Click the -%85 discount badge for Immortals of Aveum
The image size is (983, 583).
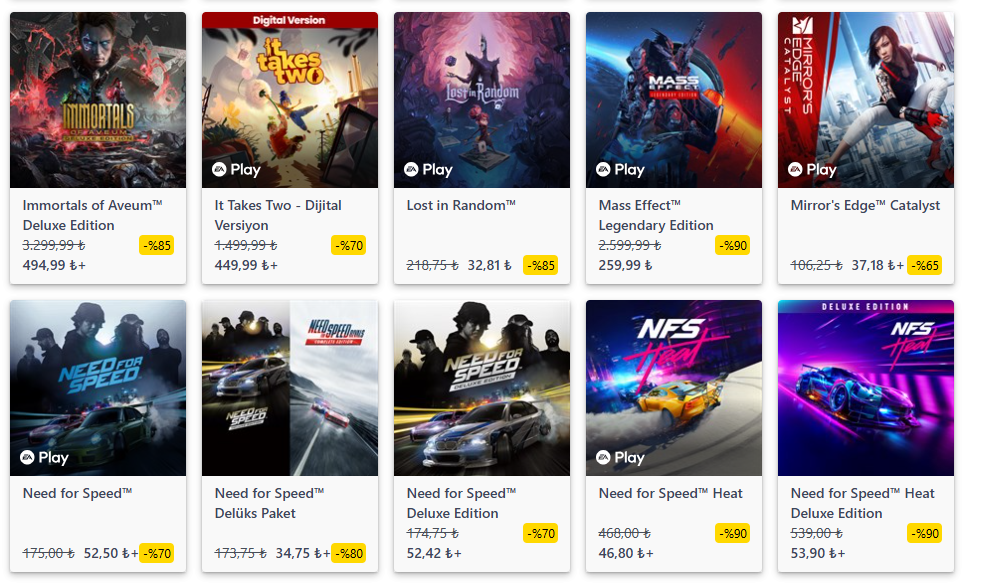(157, 245)
